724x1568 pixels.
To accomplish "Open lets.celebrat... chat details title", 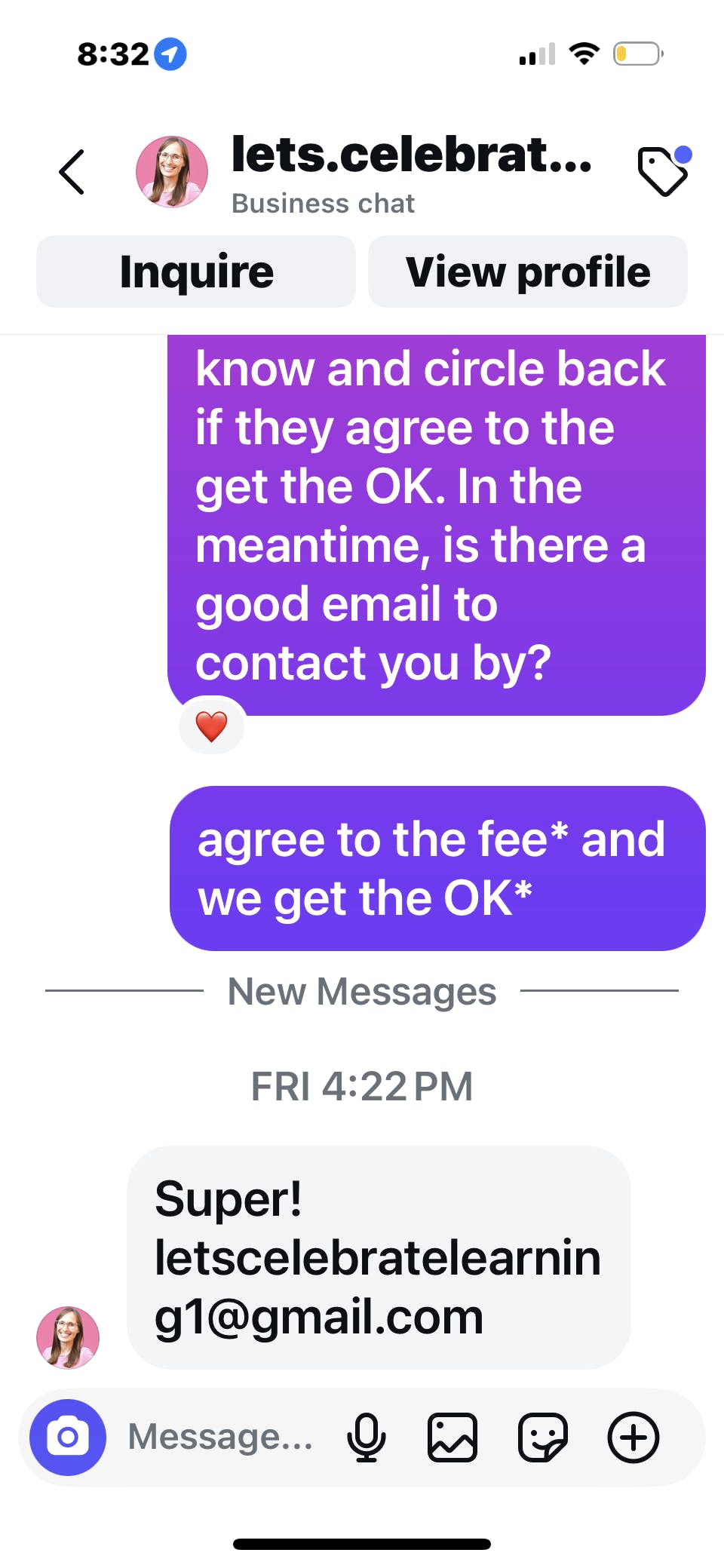I will tap(412, 154).
